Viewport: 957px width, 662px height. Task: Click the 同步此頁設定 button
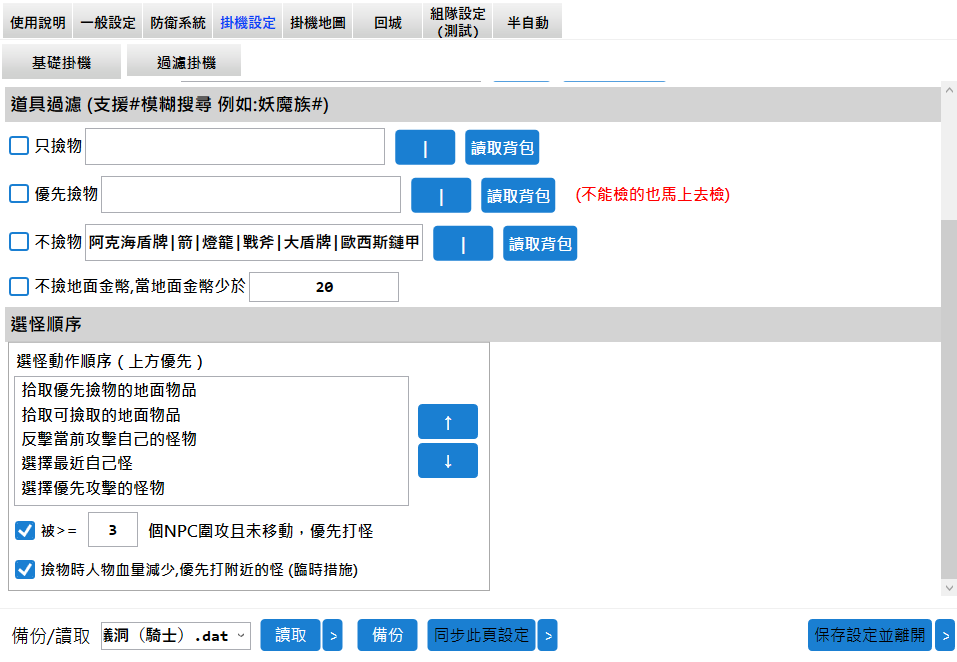pos(481,635)
